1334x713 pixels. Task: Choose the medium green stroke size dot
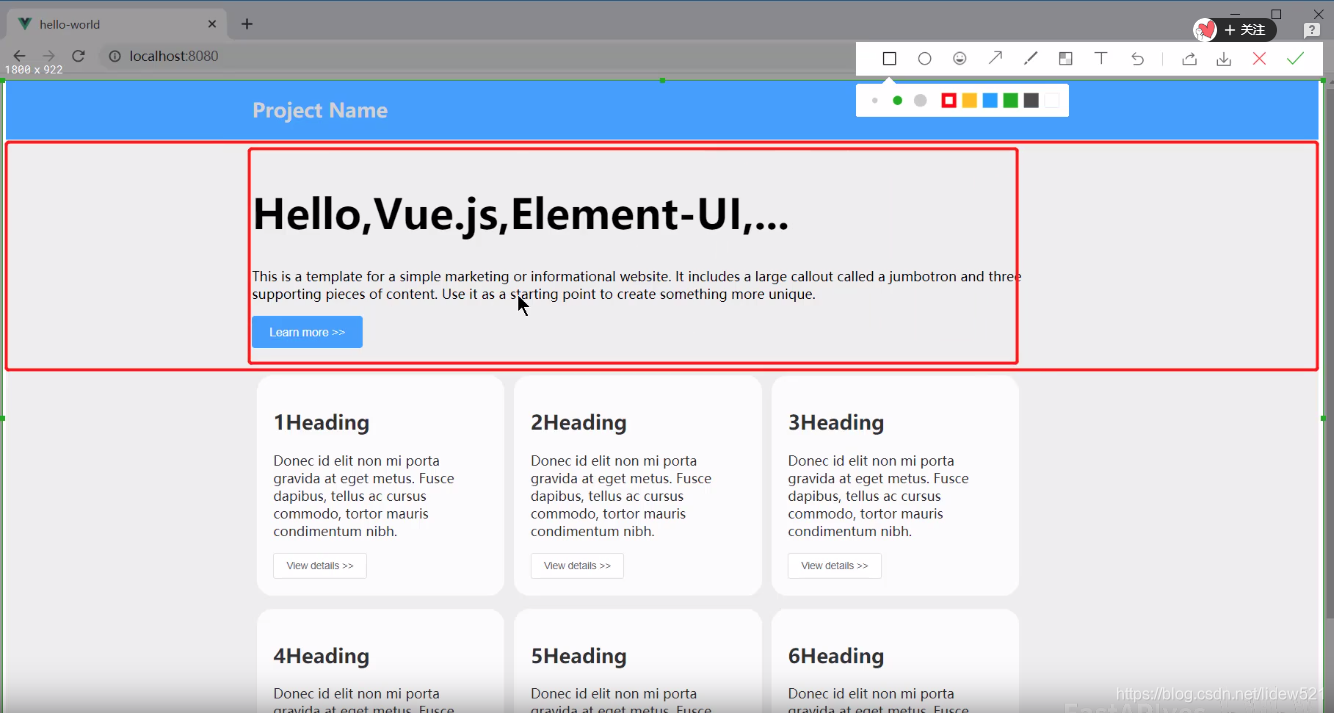click(897, 101)
